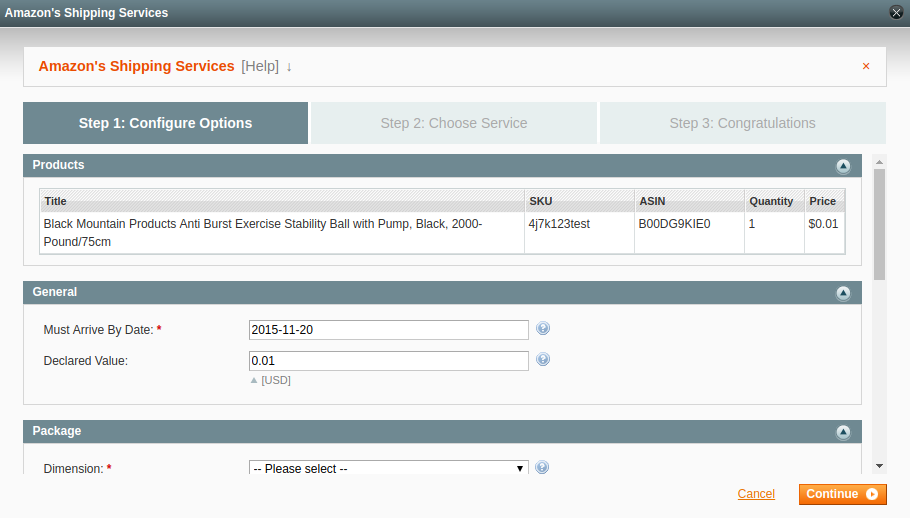The image size is (910, 518).
Task: Show help tooltip for Must Arrive By Date
Action: tap(543, 328)
